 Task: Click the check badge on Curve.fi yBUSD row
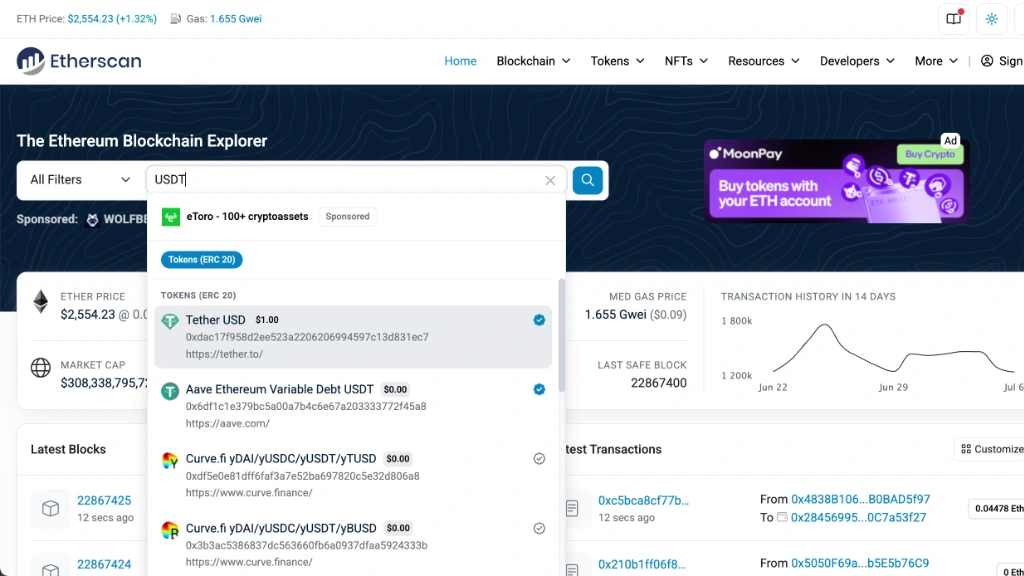coord(539,528)
